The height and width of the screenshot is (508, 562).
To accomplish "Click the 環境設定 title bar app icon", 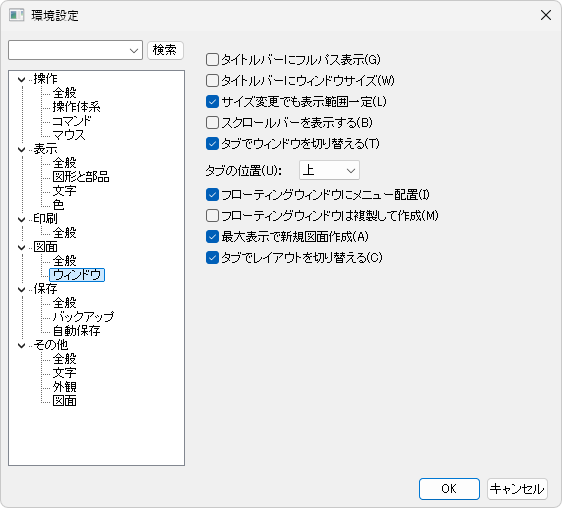I will tap(16, 15).
